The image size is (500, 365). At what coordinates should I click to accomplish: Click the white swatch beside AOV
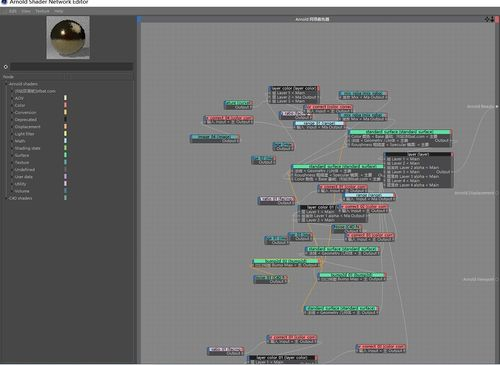(65, 98)
